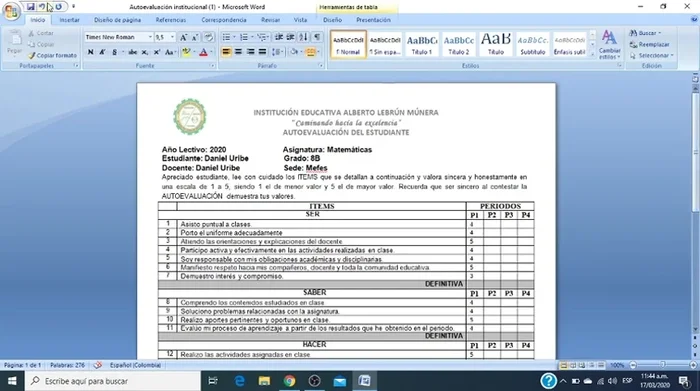This screenshot has width=700, height=391.
Task: Open Correspondencia tab
Action: pyautogui.click(x=224, y=20)
